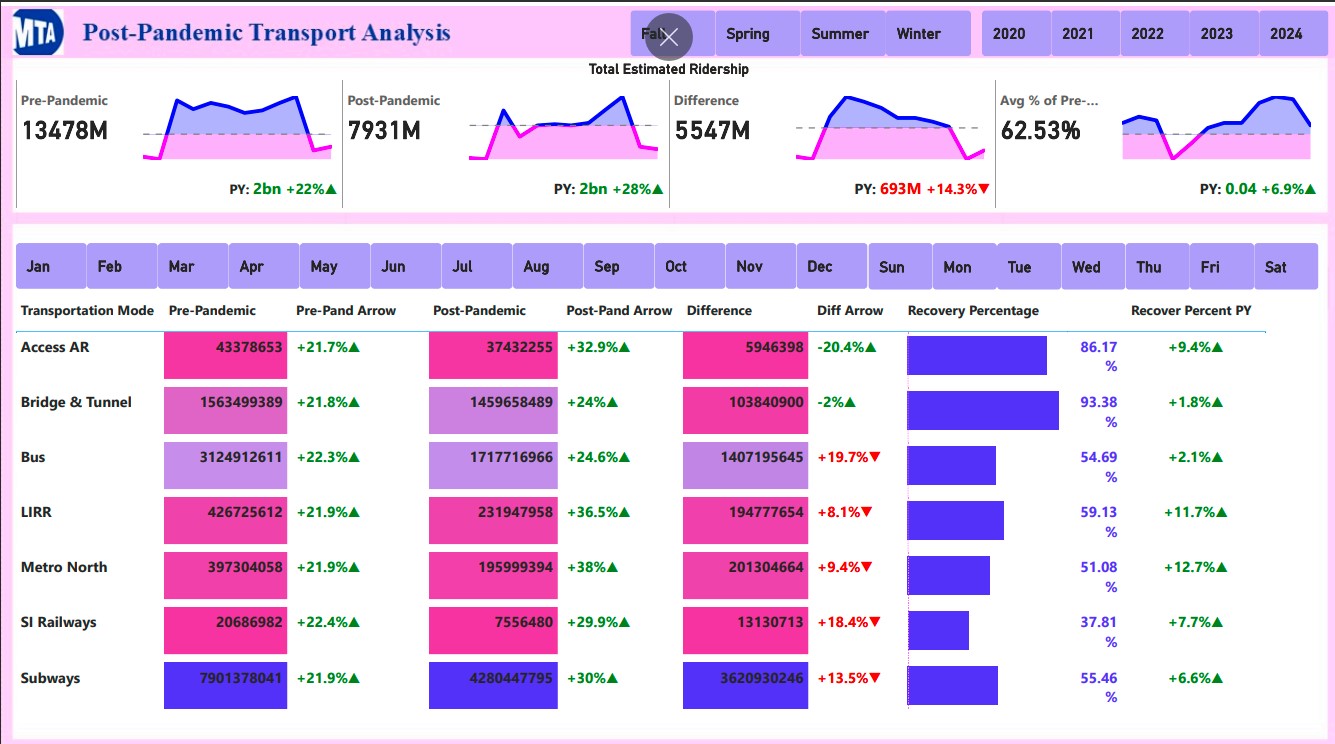Sort by Post-Pandemic column header
This screenshot has width=1335, height=744.
(x=479, y=310)
